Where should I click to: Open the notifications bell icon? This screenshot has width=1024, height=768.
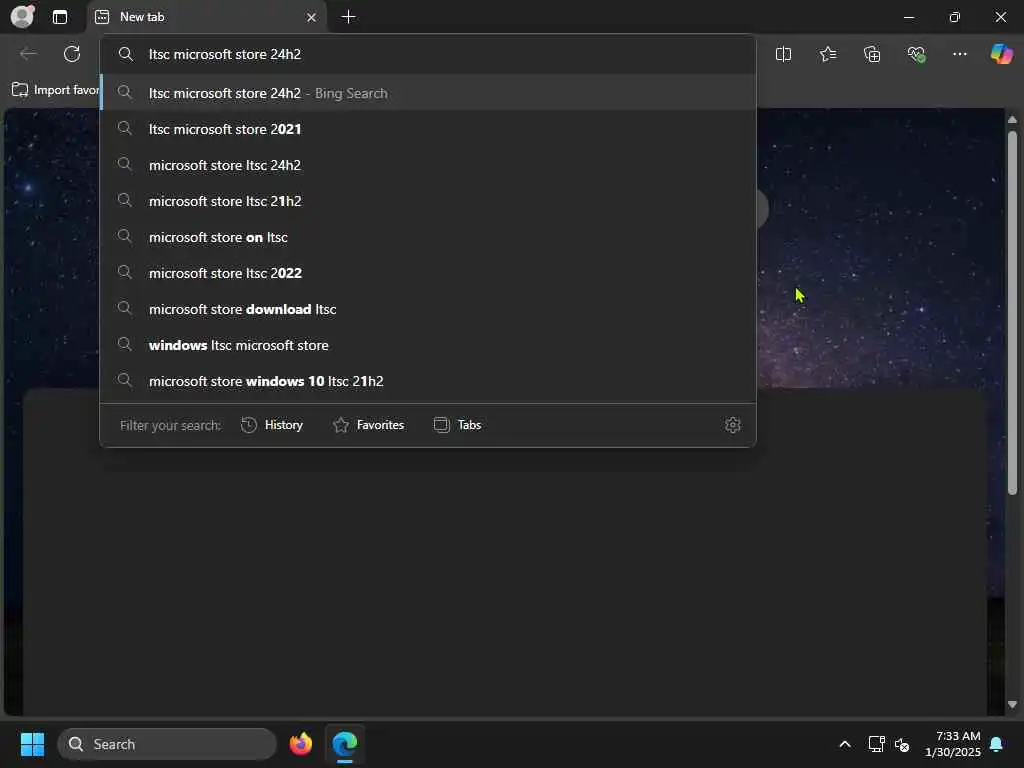click(x=997, y=744)
